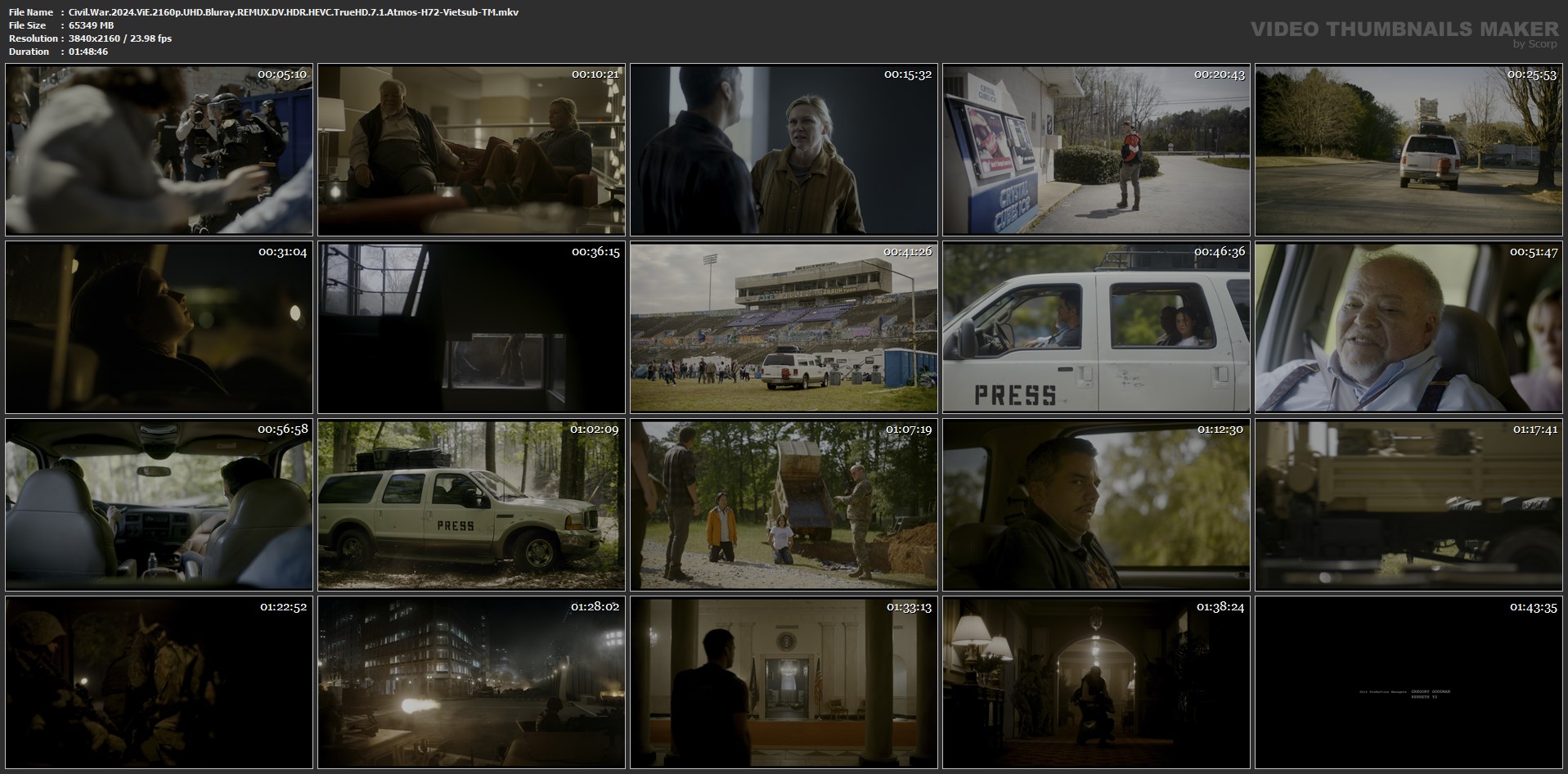Choose the credits frame at 01:43:35
The image size is (1568, 774).
(x=1409, y=682)
